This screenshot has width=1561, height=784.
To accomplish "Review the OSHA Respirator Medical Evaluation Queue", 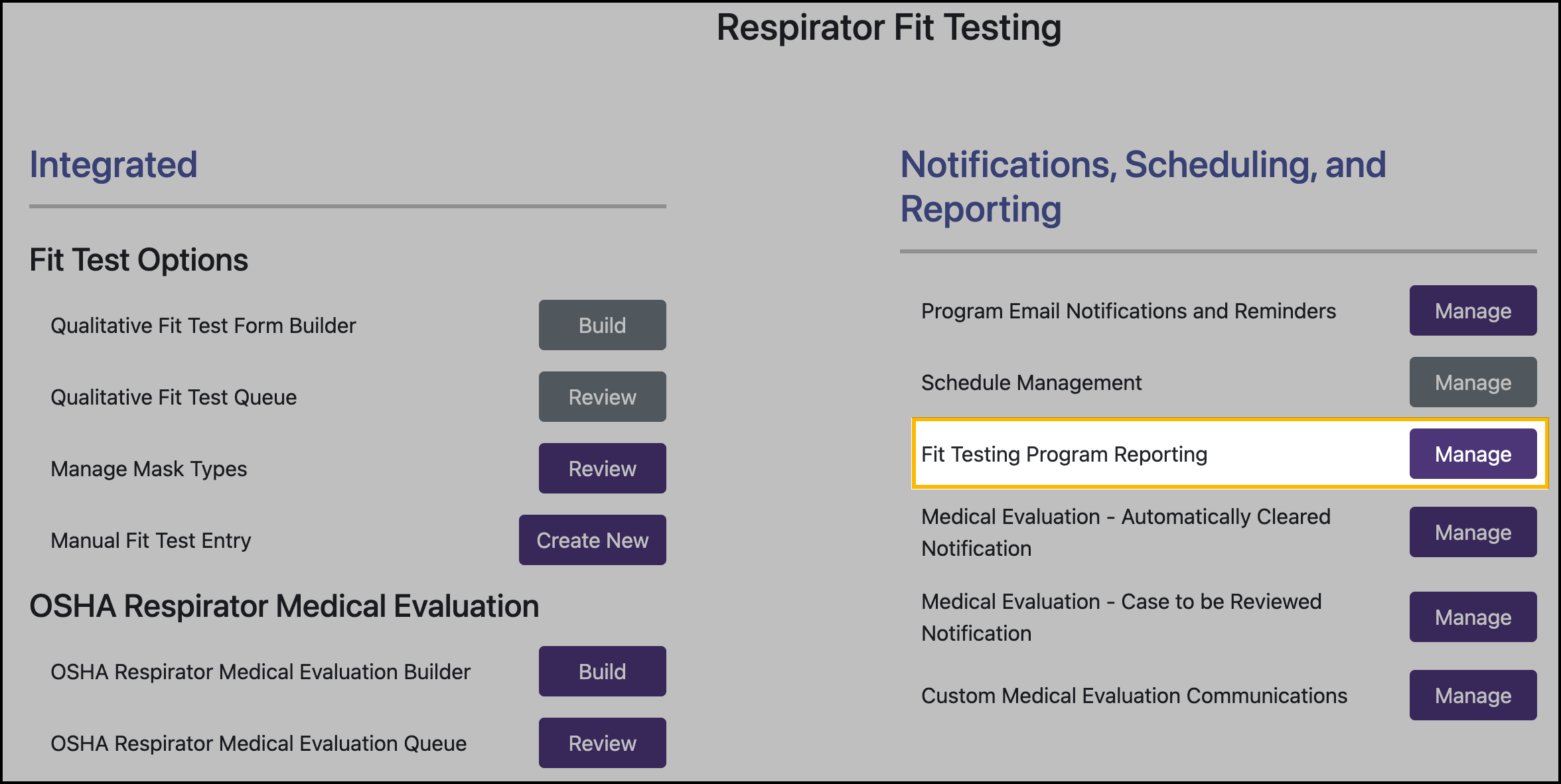I will (601, 743).
